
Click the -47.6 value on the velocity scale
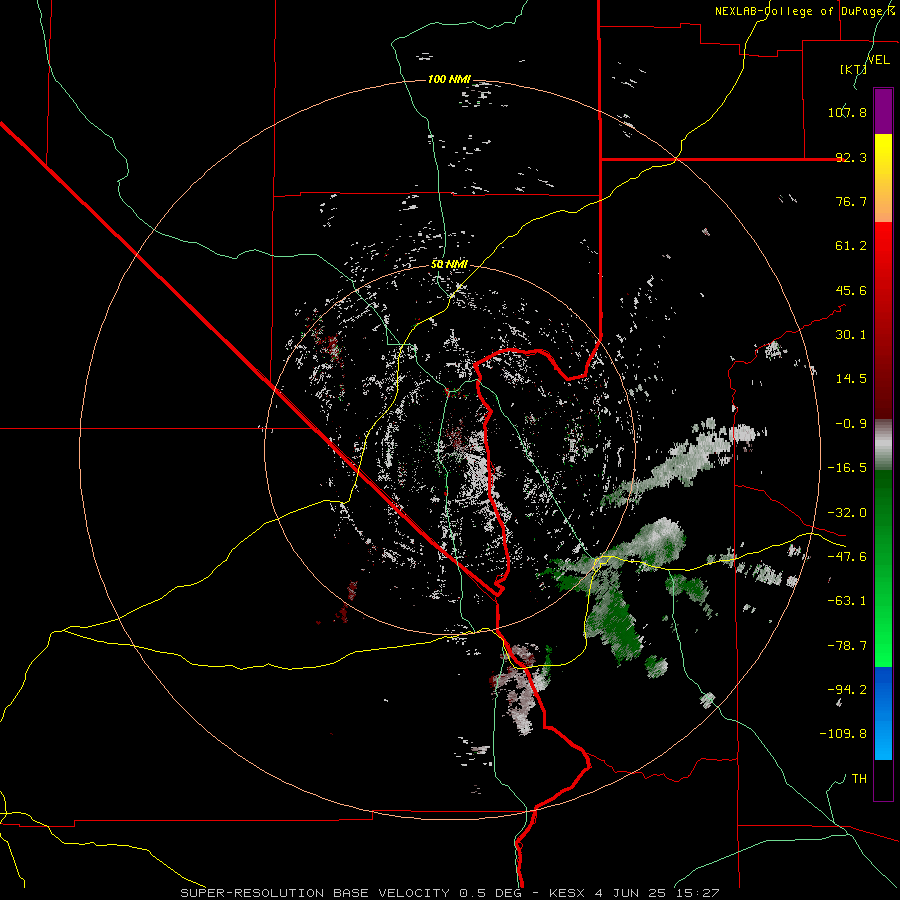(x=847, y=557)
